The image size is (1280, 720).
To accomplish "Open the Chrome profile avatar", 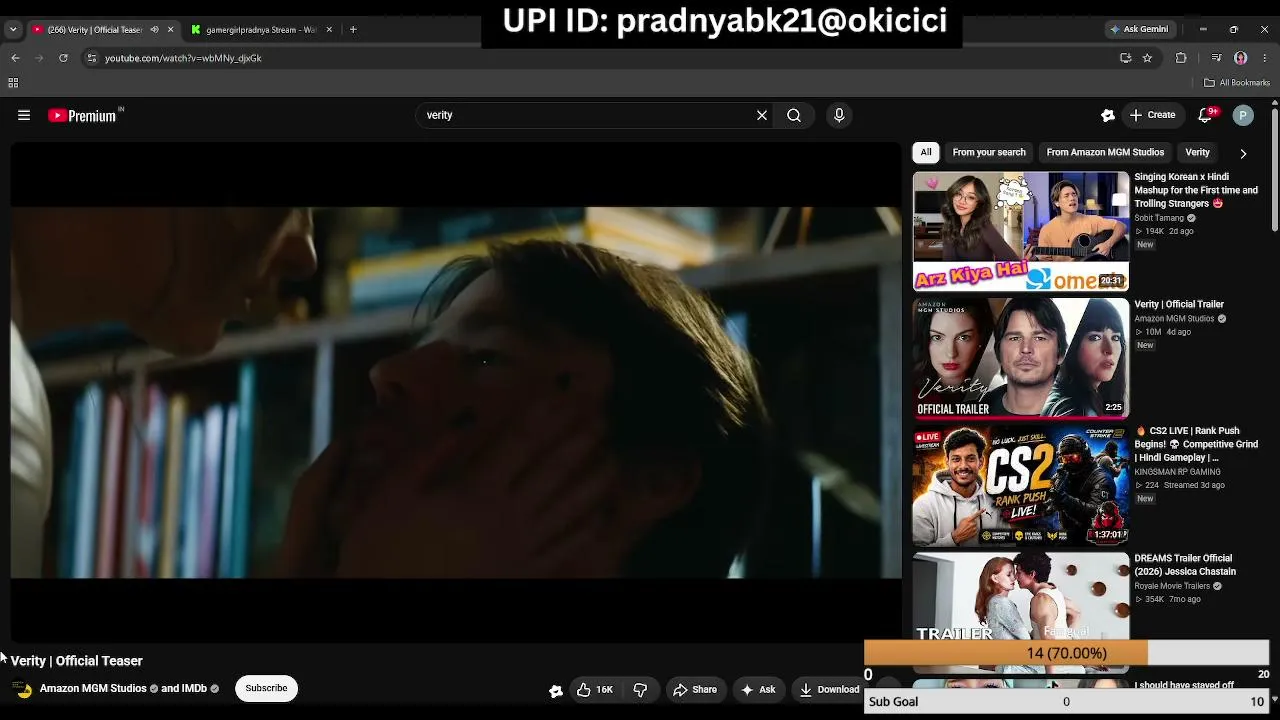I will (x=1241, y=58).
